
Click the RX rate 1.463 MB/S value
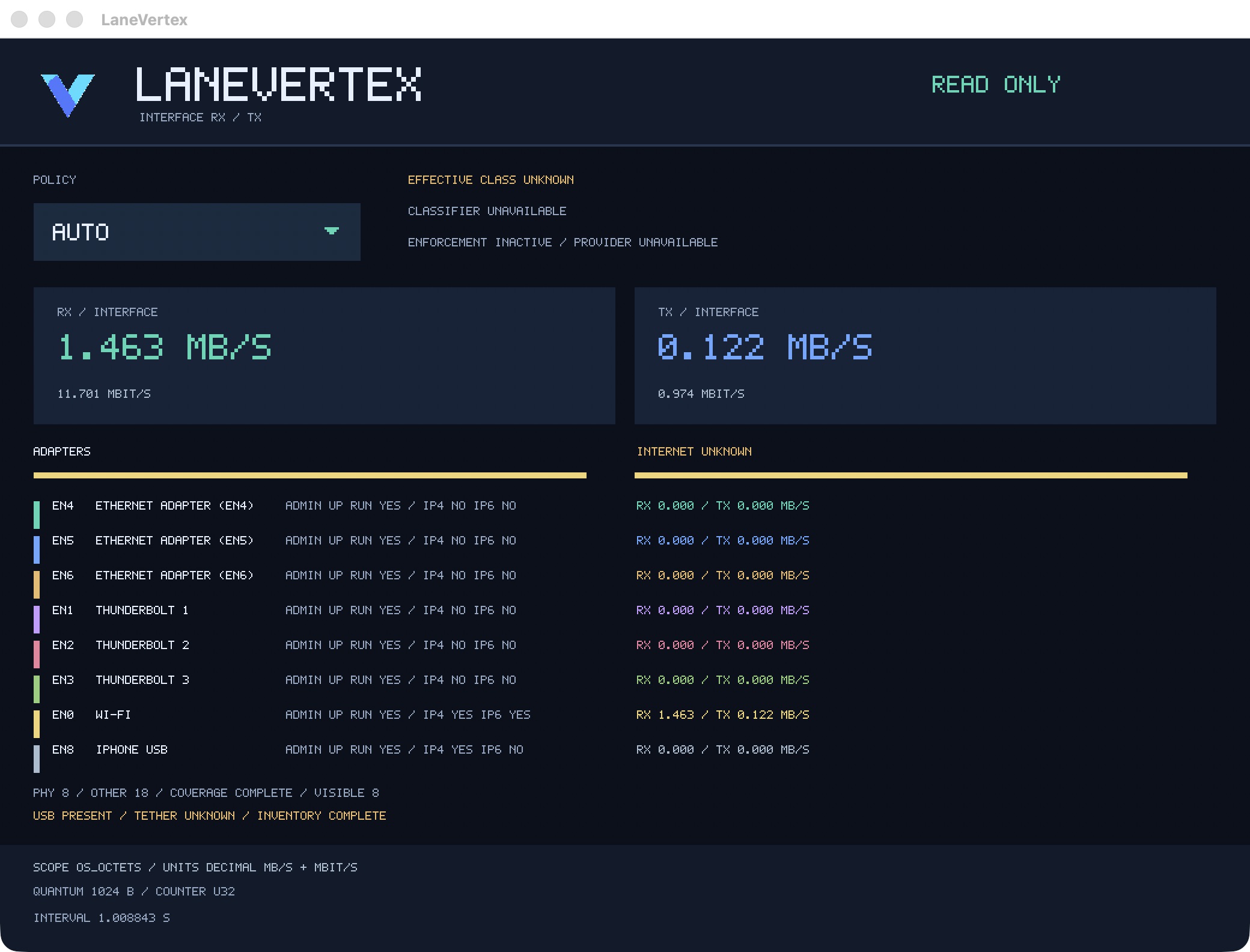165,347
